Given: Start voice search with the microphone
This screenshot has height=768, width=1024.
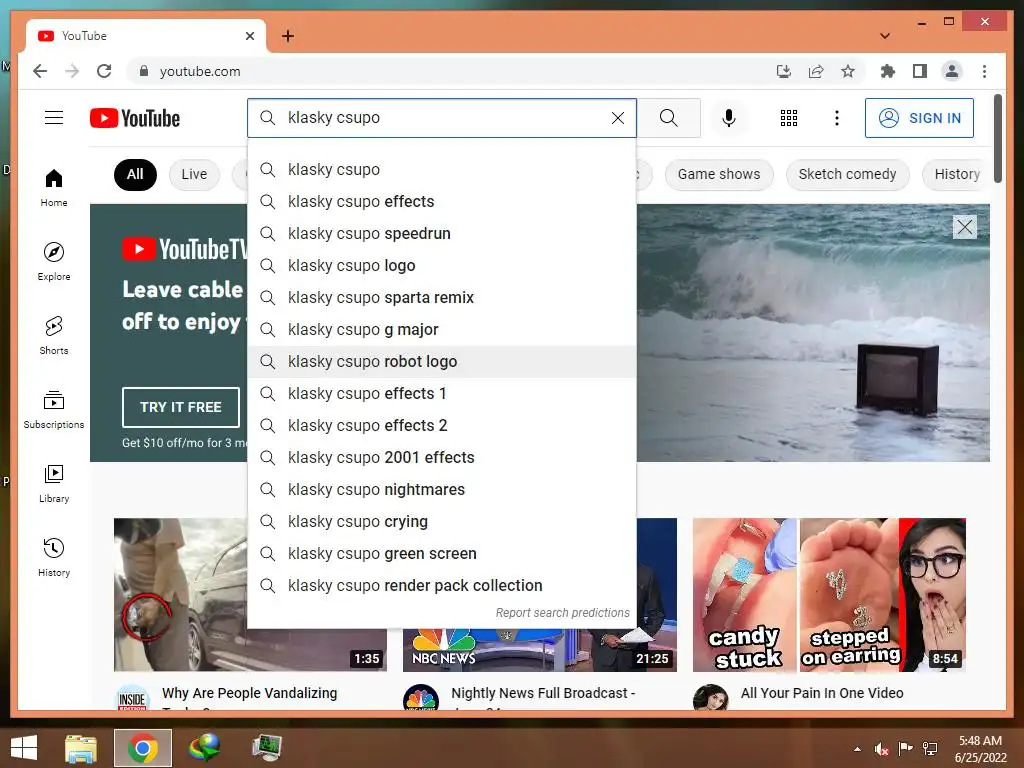Looking at the screenshot, I should [729, 118].
